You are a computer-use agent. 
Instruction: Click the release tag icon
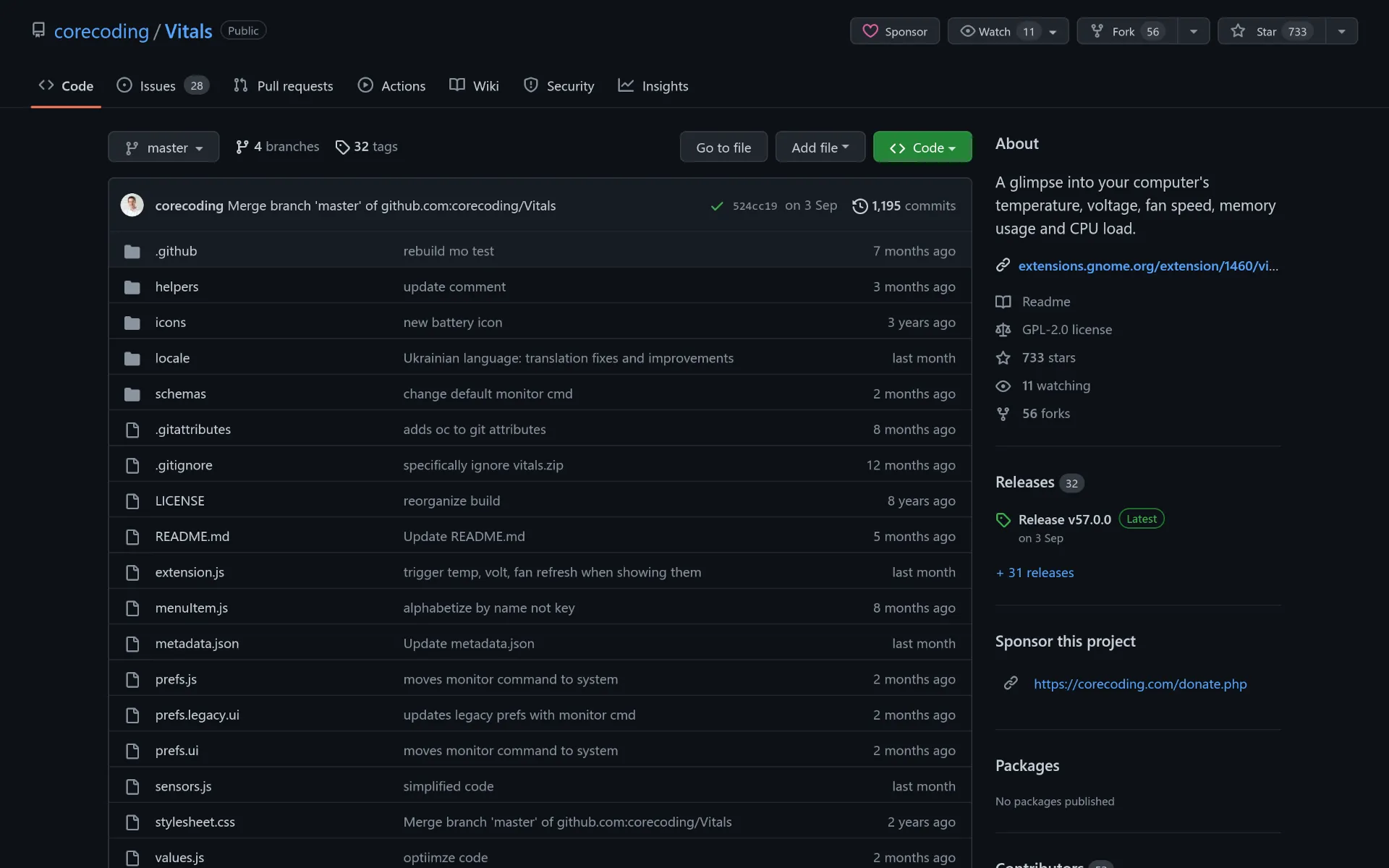[x=1003, y=520]
